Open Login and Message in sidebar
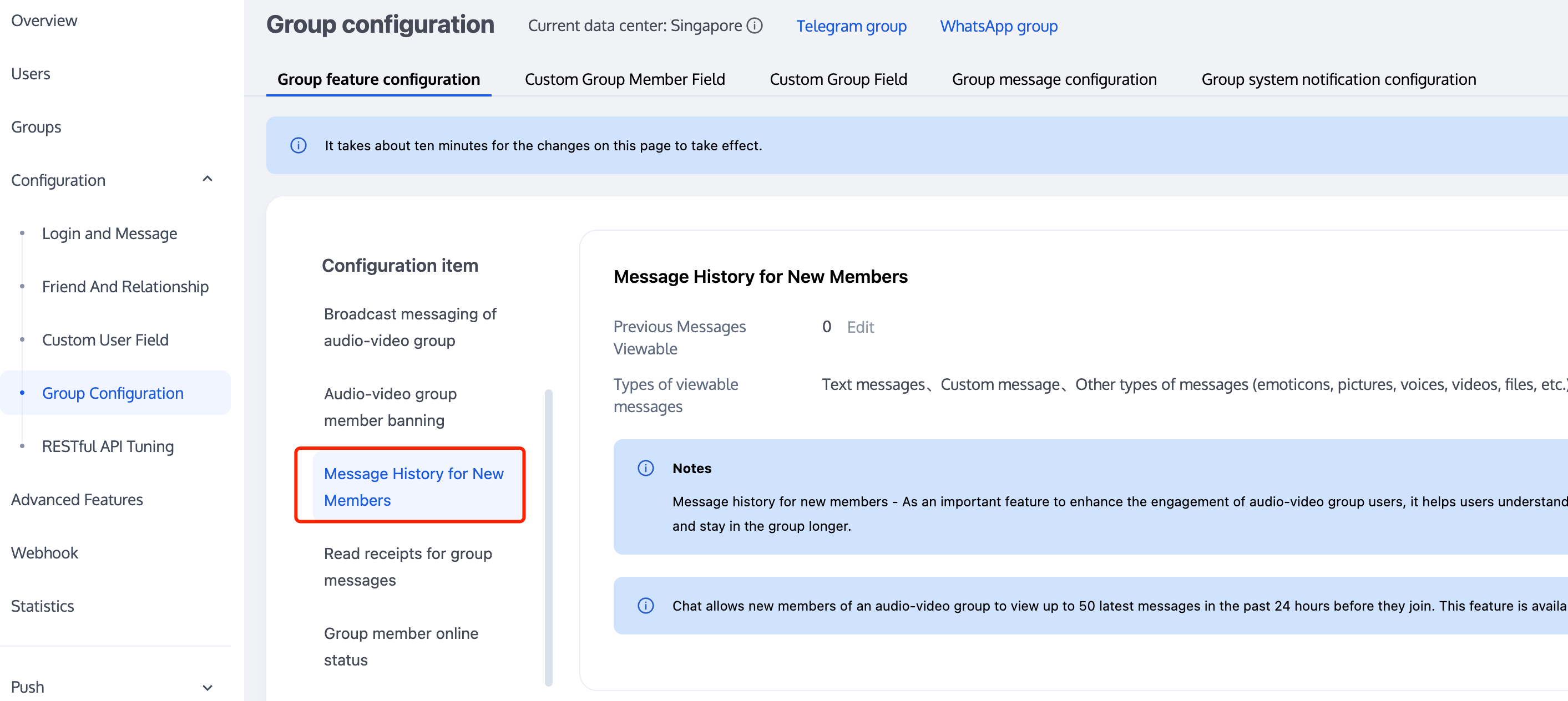 [109, 233]
